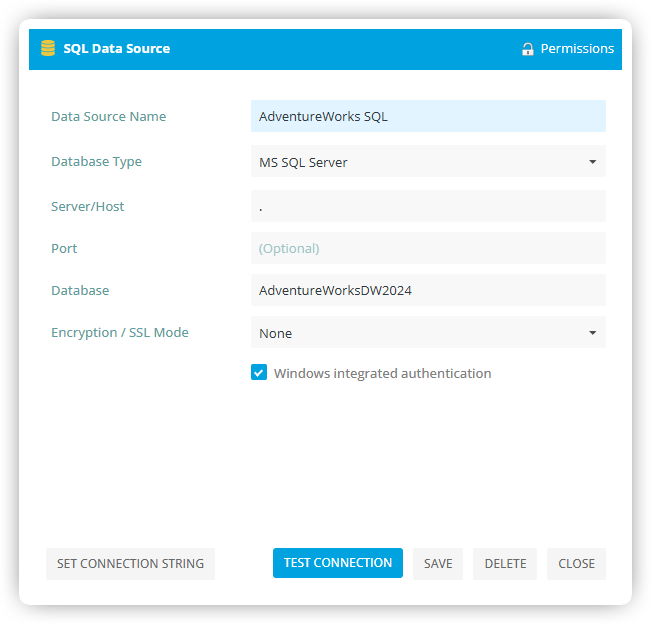Click the Server/Host input field

pyautogui.click(x=428, y=206)
